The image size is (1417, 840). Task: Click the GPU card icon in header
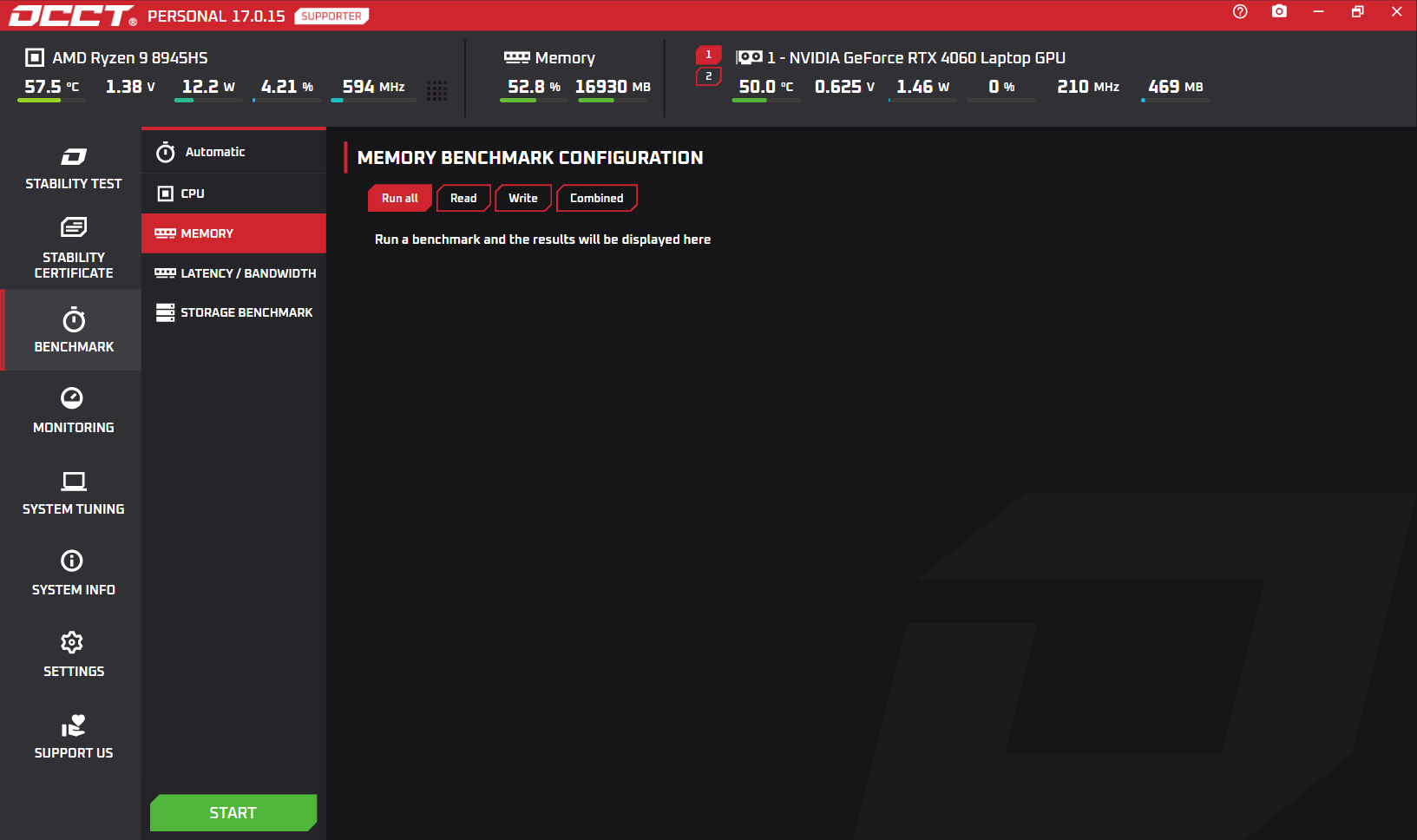click(749, 57)
